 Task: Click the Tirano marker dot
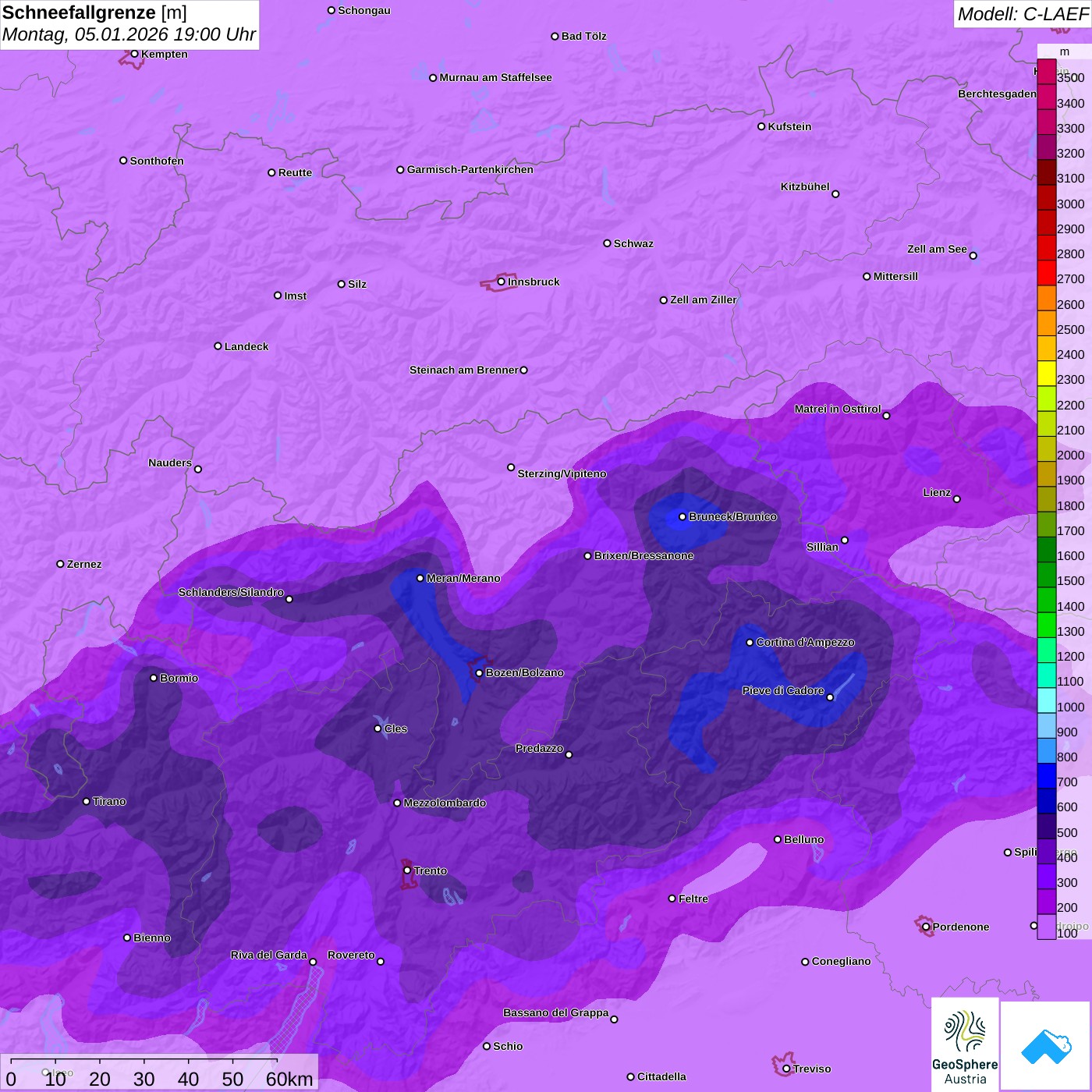point(87,801)
